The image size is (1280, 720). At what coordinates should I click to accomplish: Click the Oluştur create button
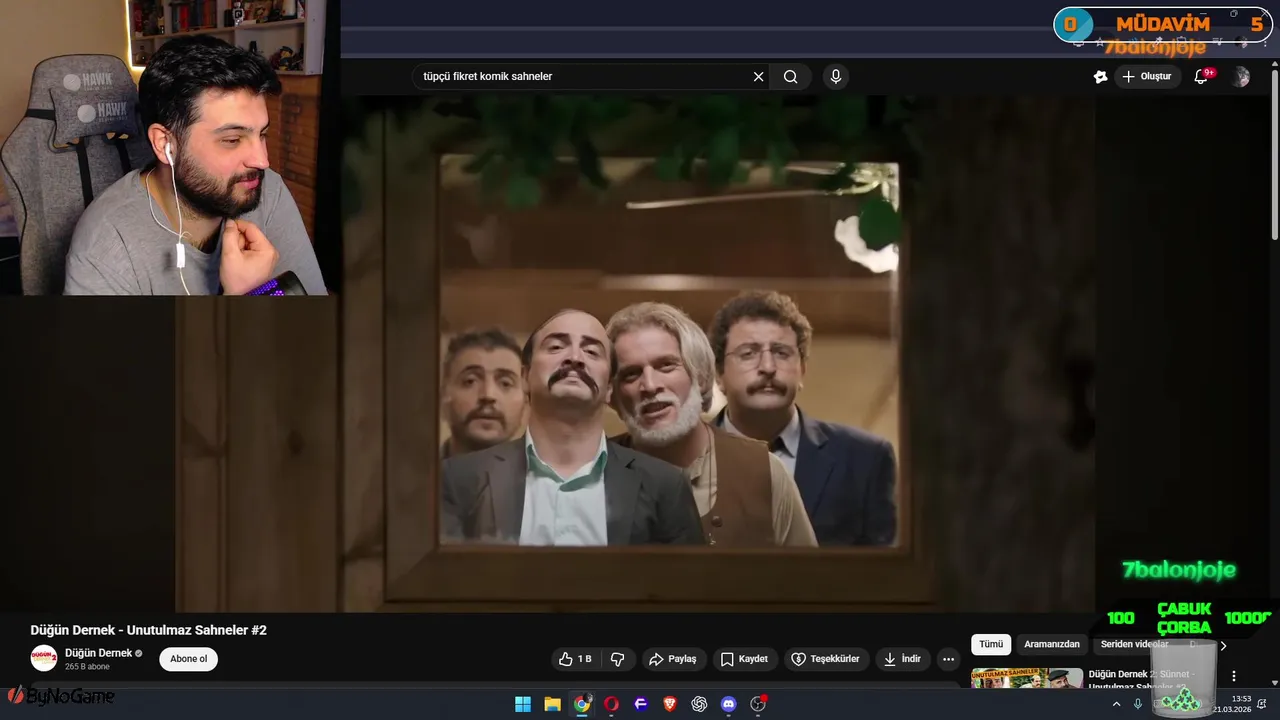[x=1147, y=76]
